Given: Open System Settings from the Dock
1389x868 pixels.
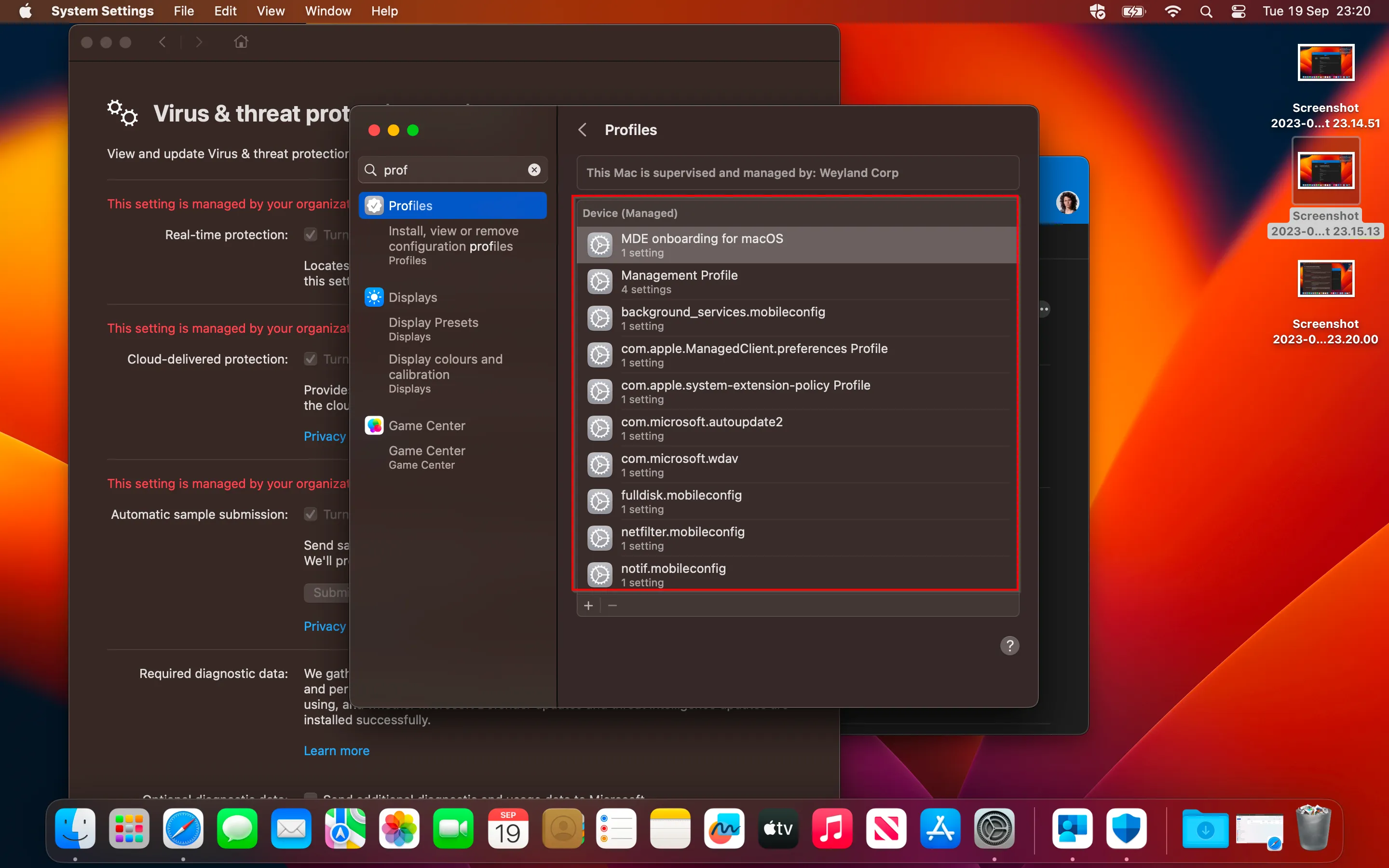Looking at the screenshot, I should pyautogui.click(x=994, y=828).
